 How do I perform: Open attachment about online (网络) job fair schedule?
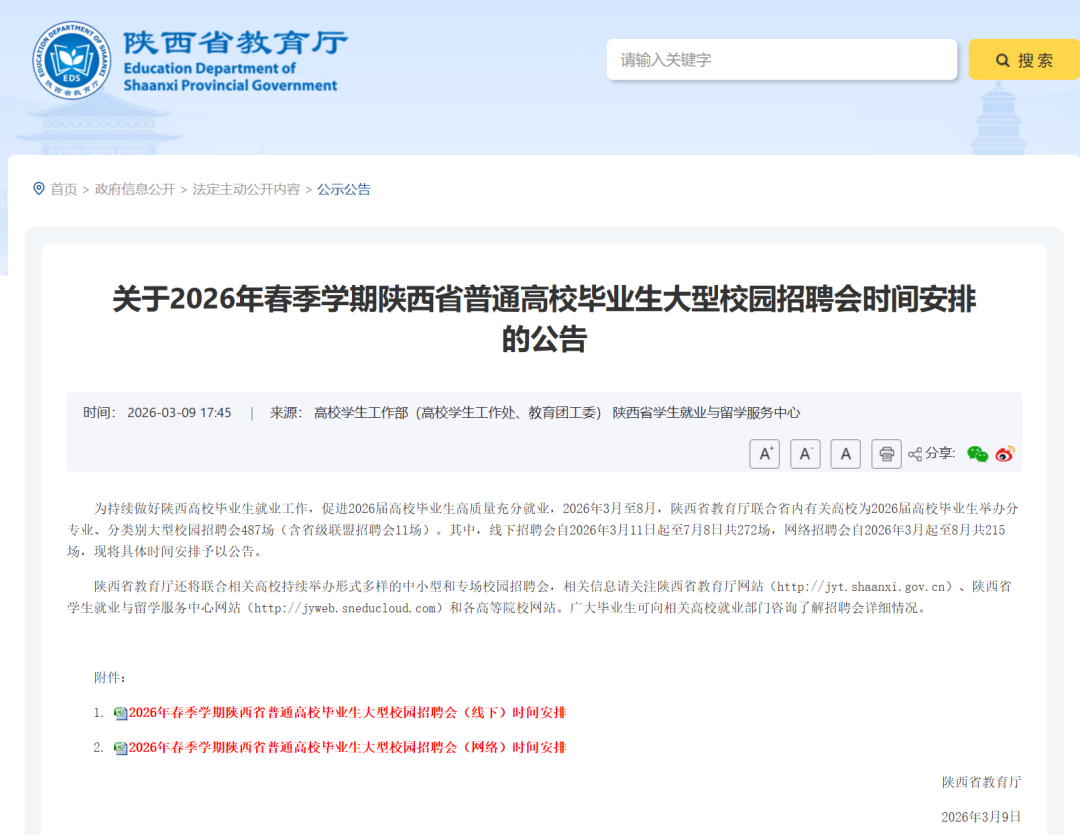[348, 746]
